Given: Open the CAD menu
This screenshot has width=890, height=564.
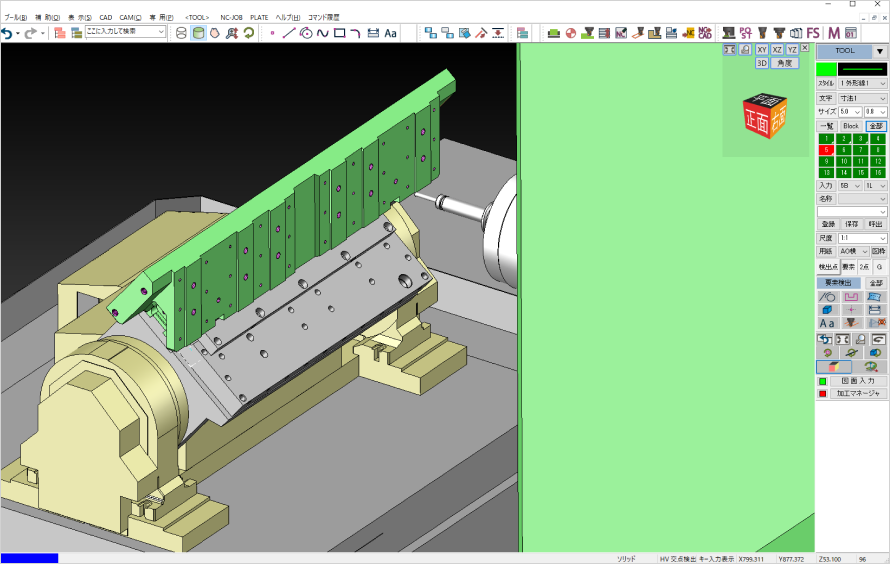Looking at the screenshot, I should pyautogui.click(x=105, y=18).
